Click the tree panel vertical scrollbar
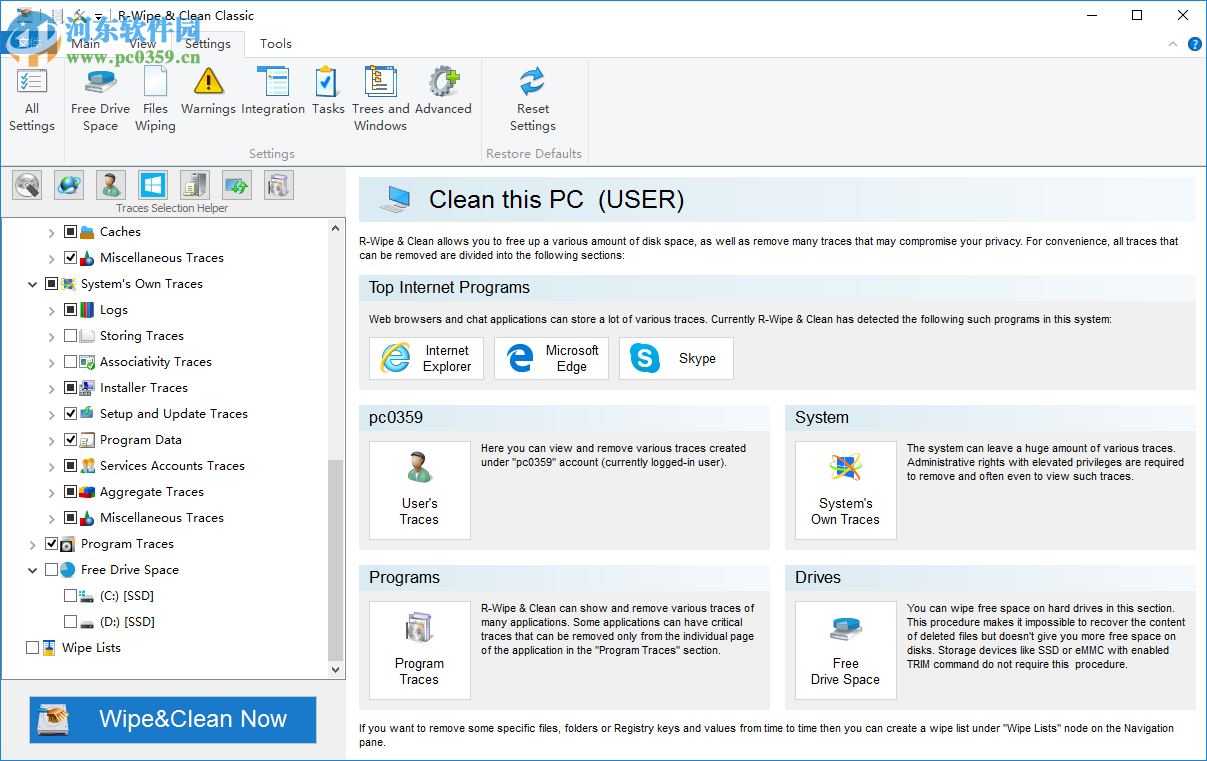Screen dimensions: 1207x761 pyautogui.click(x=335, y=560)
